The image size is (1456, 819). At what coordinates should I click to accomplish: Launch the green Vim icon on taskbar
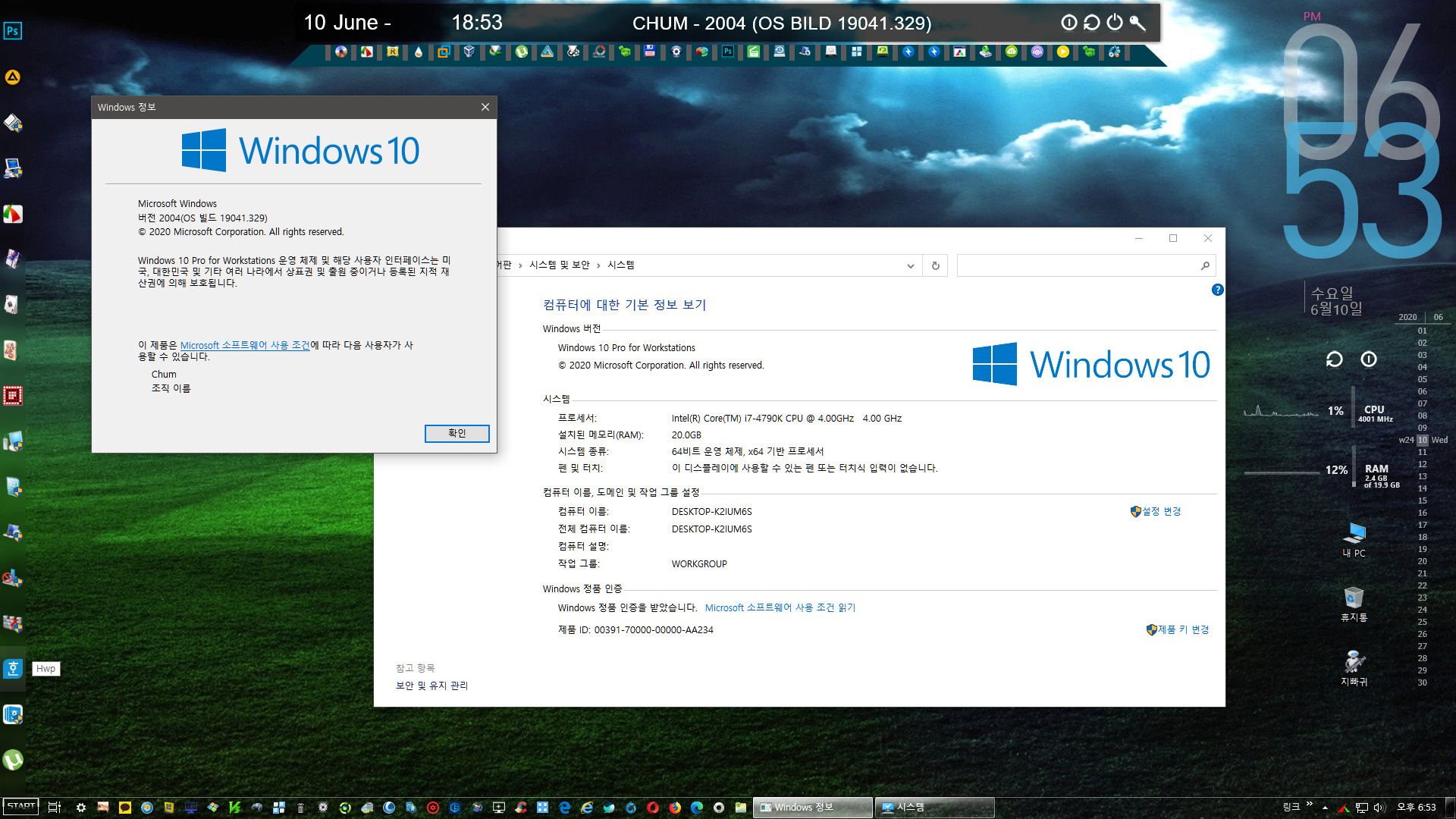(x=235, y=808)
